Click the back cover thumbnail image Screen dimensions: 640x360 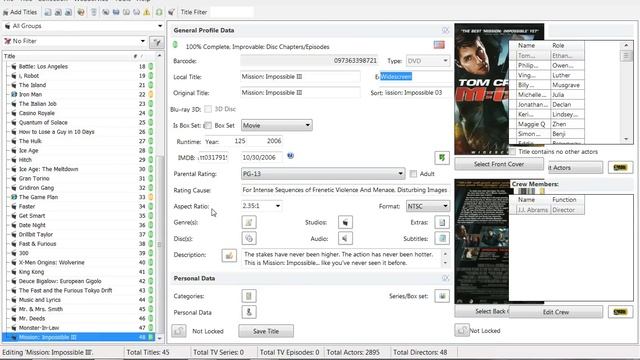(x=482, y=242)
